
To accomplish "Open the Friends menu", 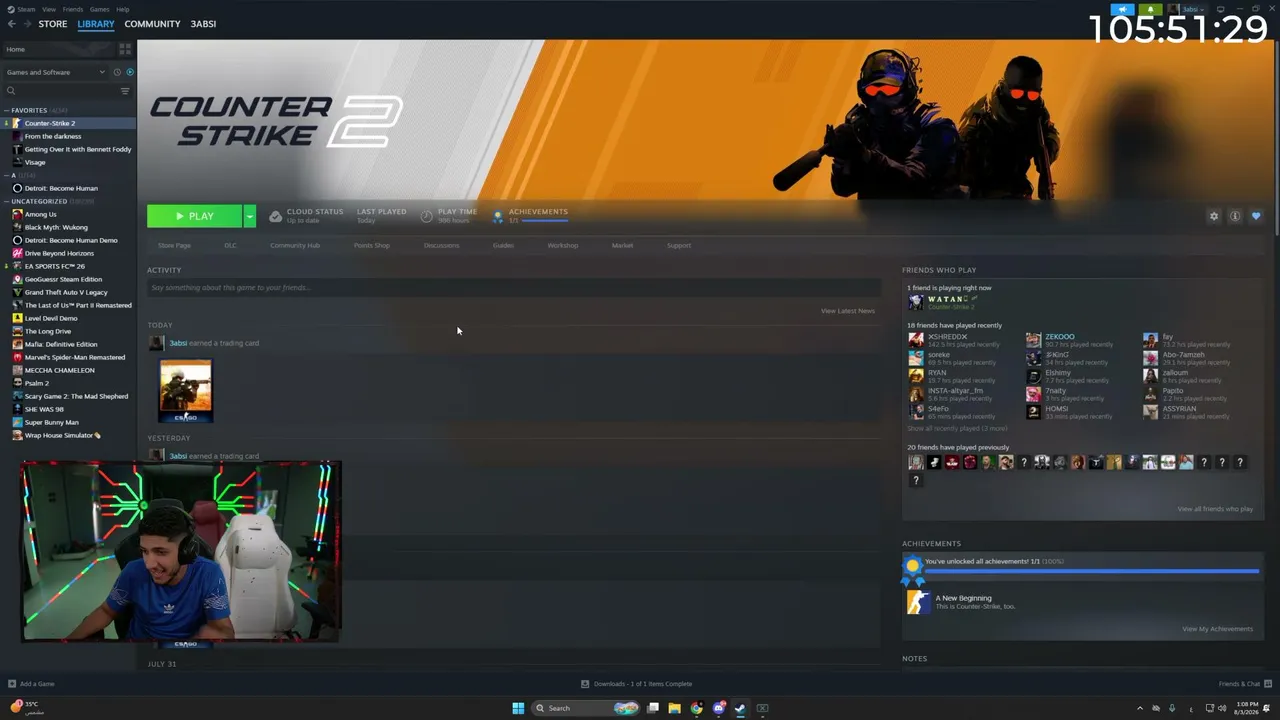I will click(x=73, y=9).
